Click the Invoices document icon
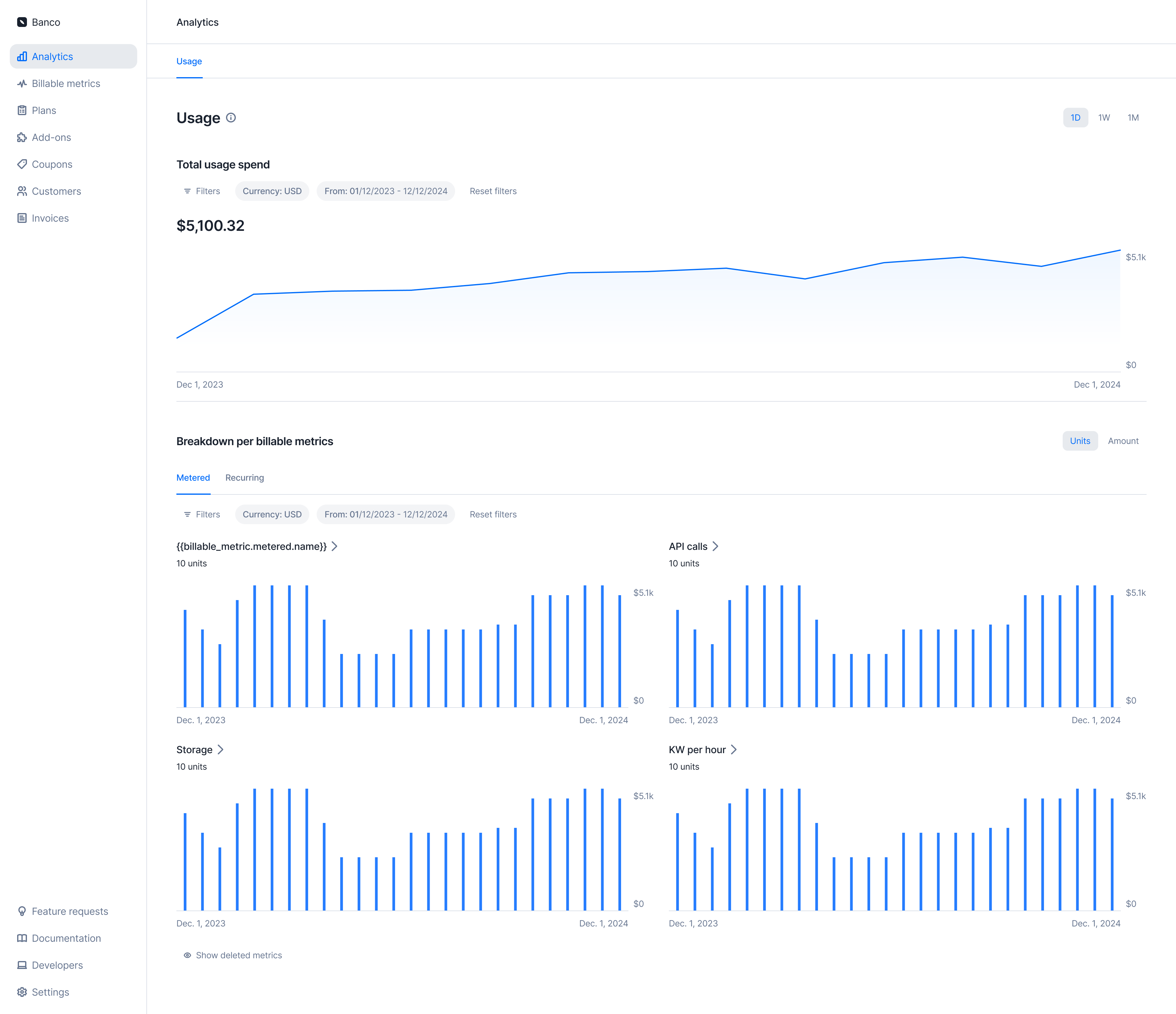Image resolution: width=1176 pixels, height=1014 pixels. [22, 219]
